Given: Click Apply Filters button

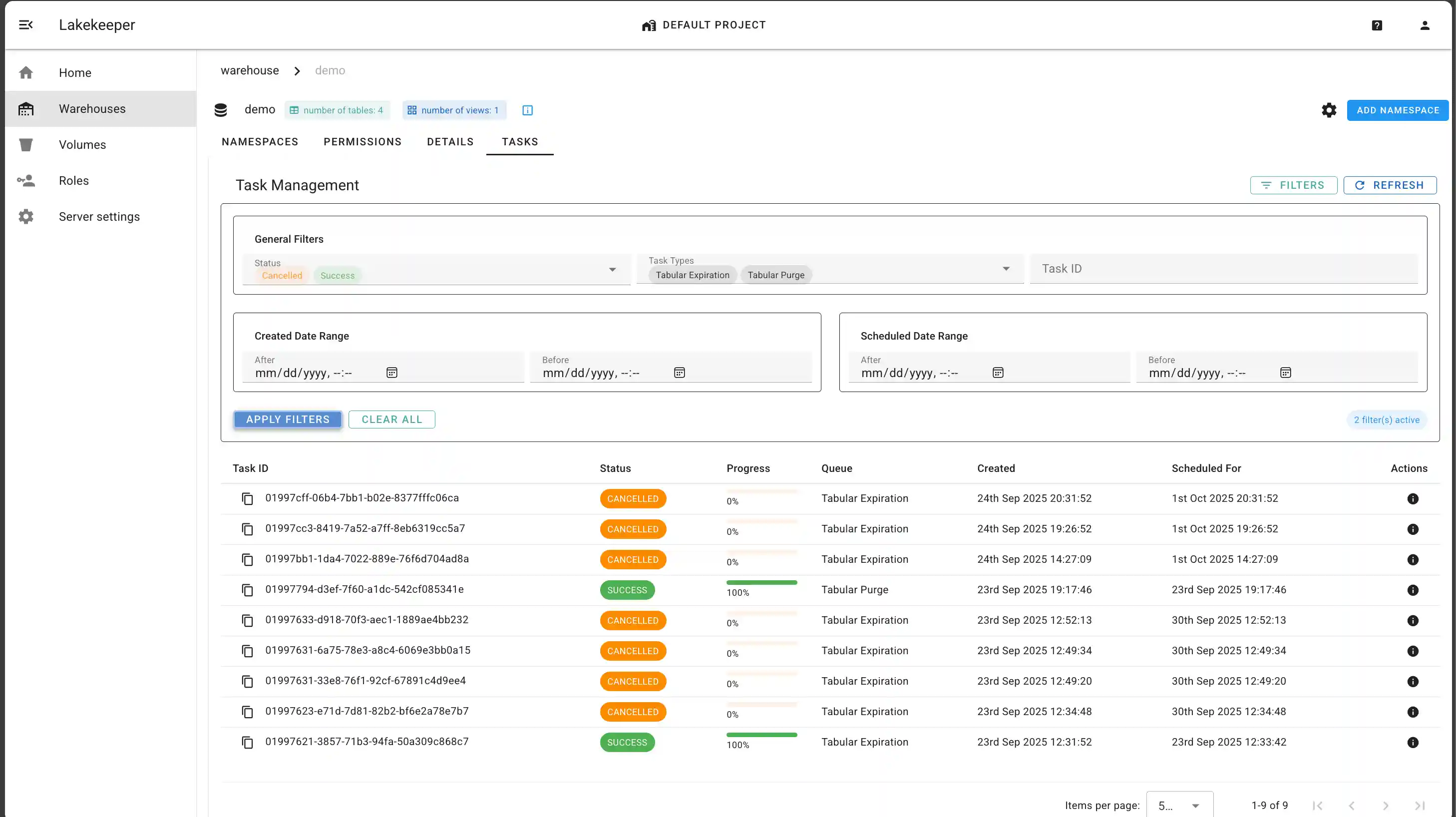Looking at the screenshot, I should (288, 419).
